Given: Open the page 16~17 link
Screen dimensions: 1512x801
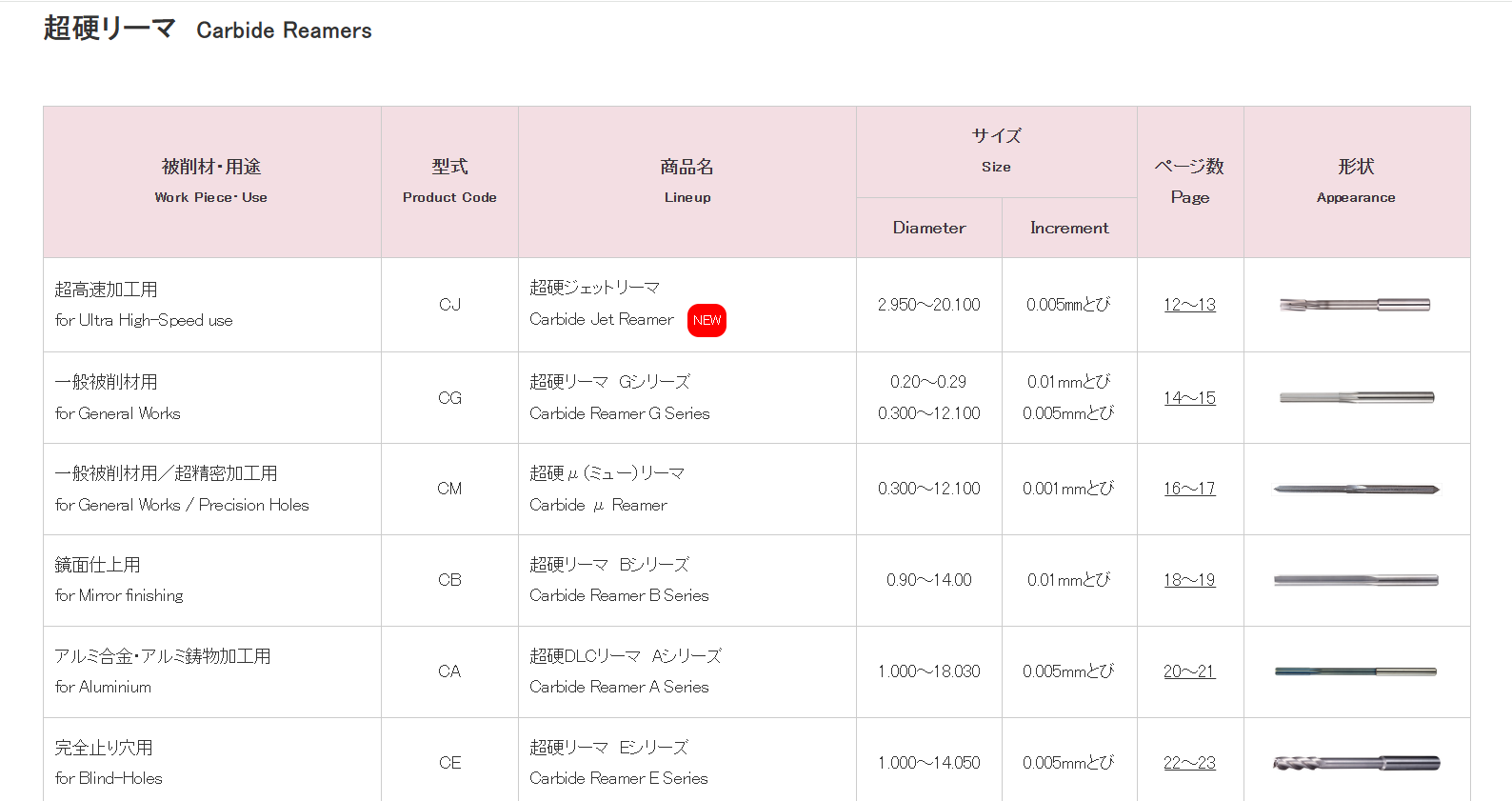Looking at the screenshot, I should [x=1189, y=489].
